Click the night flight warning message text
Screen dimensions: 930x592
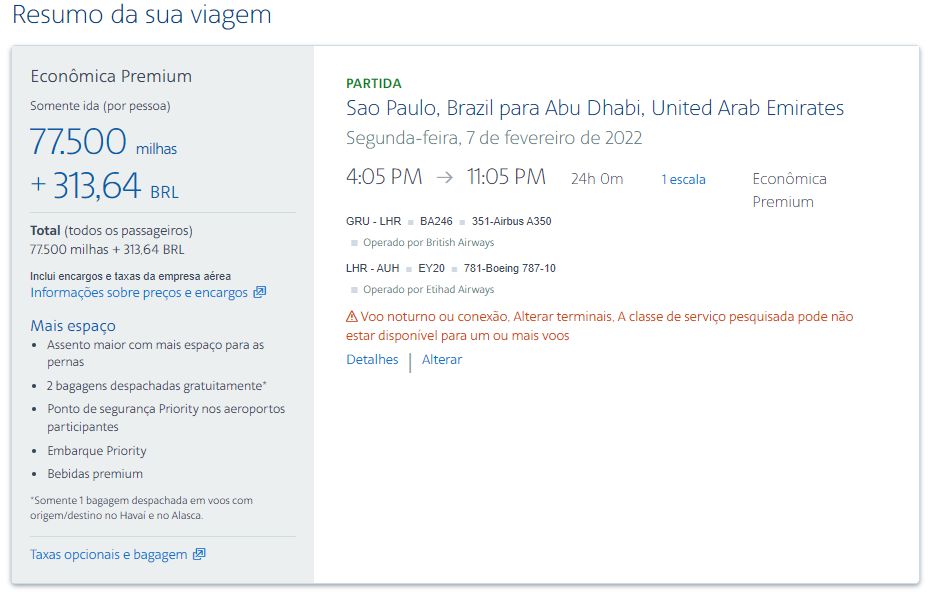[x=600, y=326]
